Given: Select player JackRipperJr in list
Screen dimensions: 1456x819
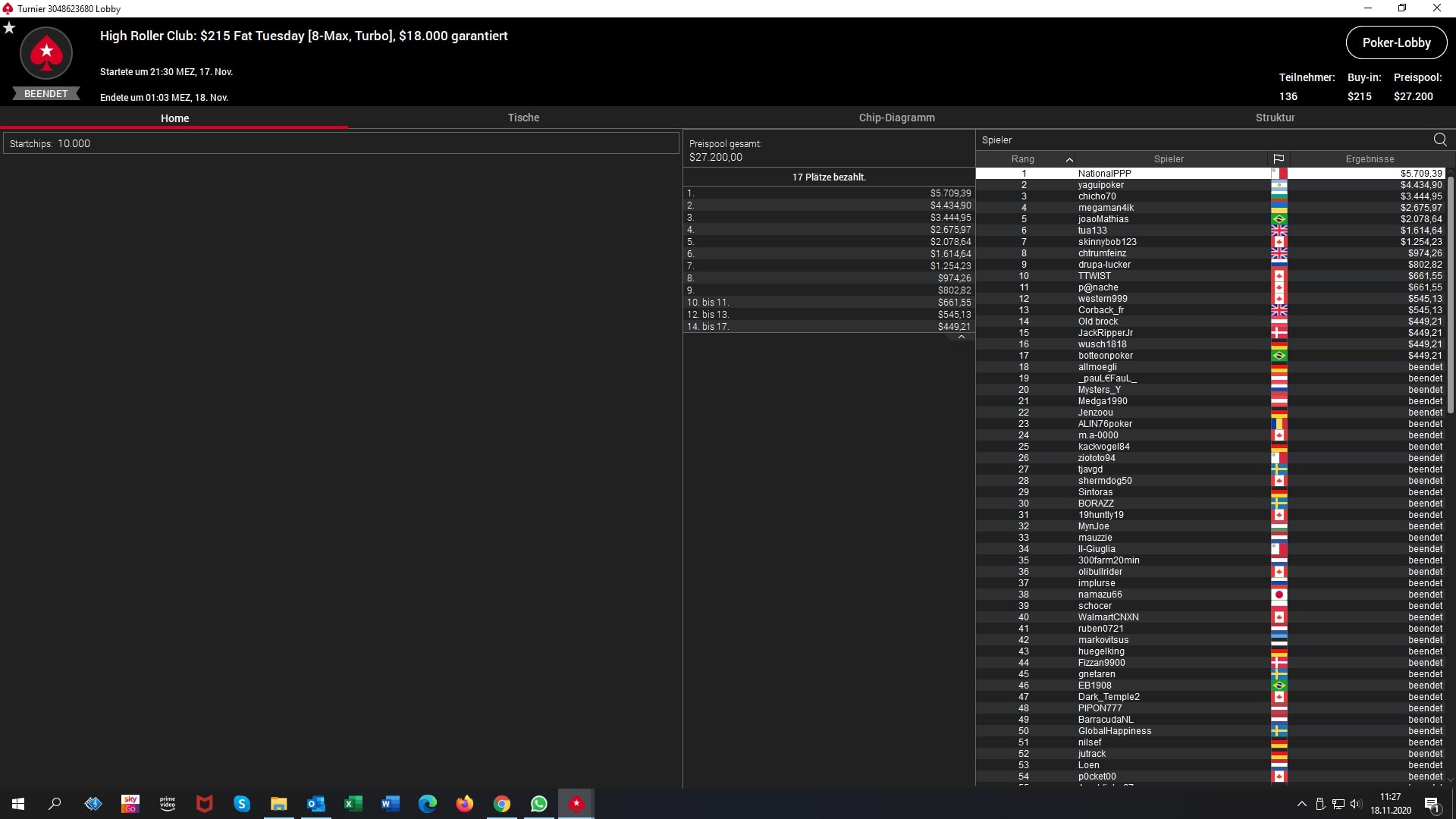Looking at the screenshot, I should pos(1210,333).
